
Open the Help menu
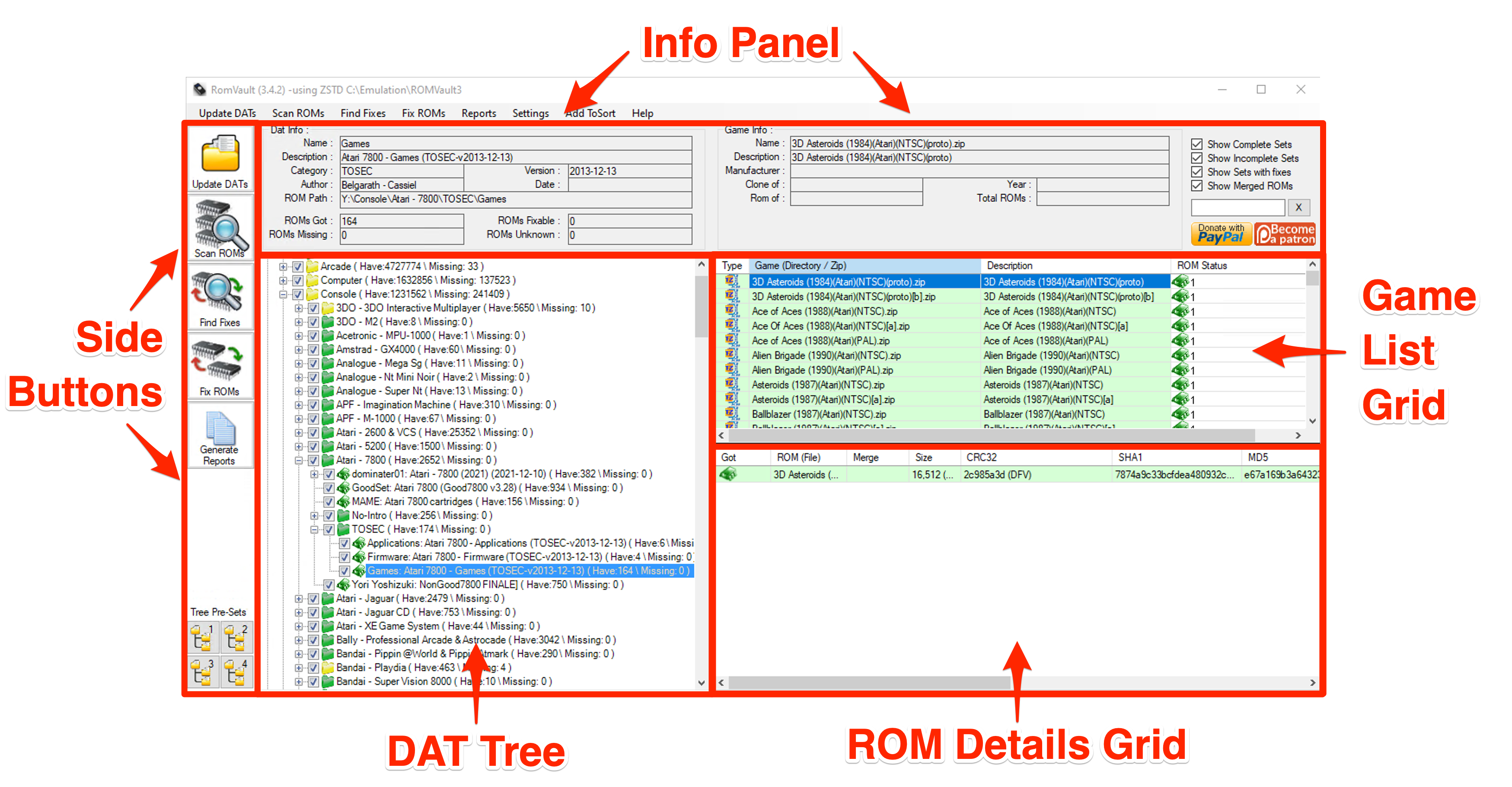[642, 113]
